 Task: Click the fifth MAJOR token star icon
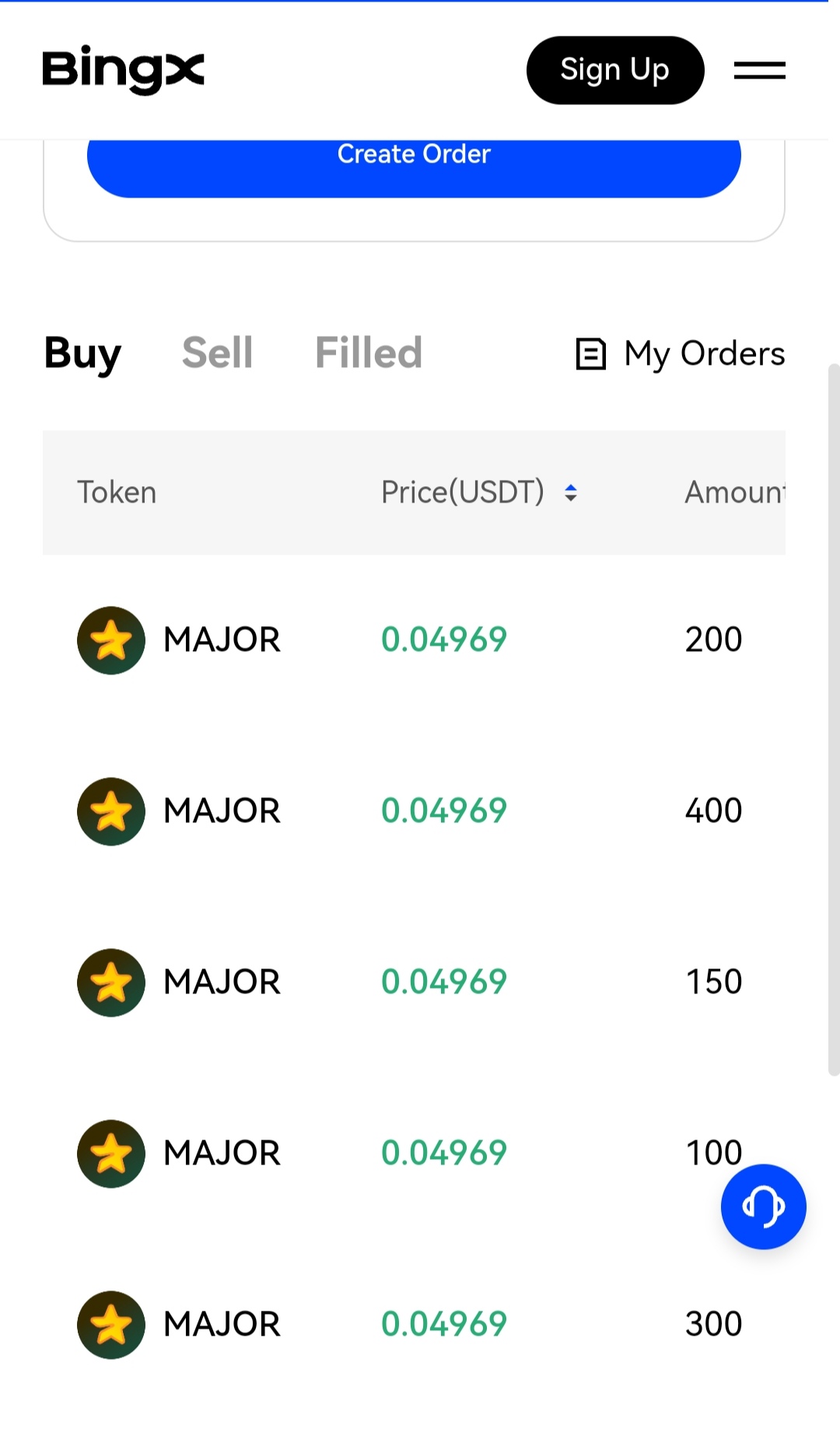[111, 1325]
